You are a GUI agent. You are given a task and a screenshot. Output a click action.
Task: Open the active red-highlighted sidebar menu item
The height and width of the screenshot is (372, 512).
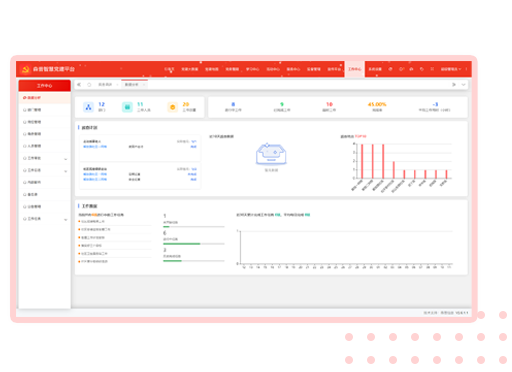pos(45,98)
